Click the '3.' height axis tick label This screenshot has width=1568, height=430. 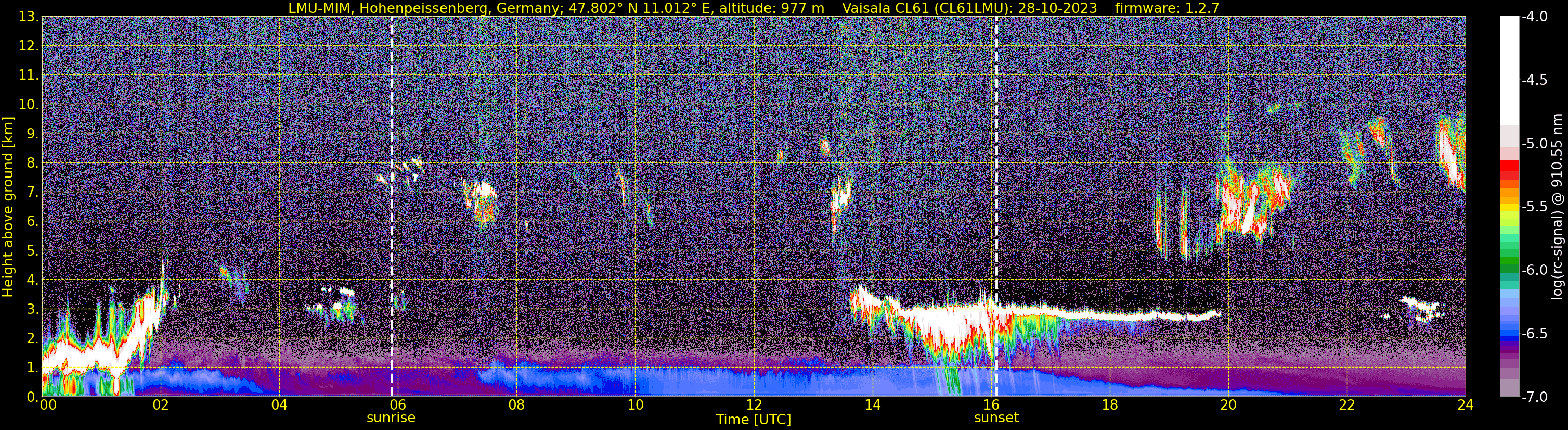[33, 309]
